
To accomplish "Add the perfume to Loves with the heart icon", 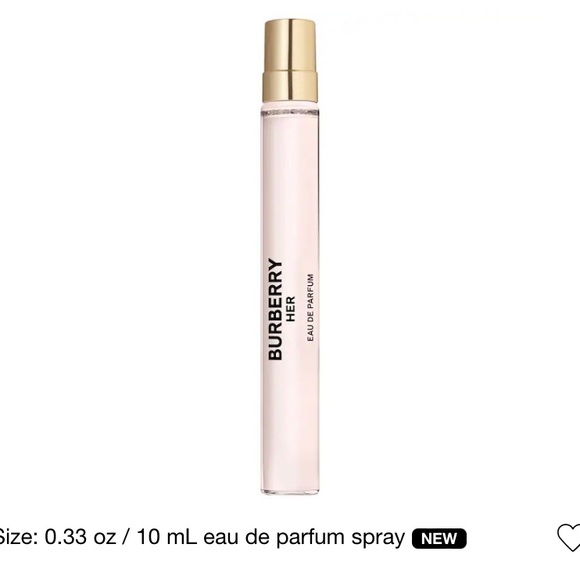I will 570,538.
